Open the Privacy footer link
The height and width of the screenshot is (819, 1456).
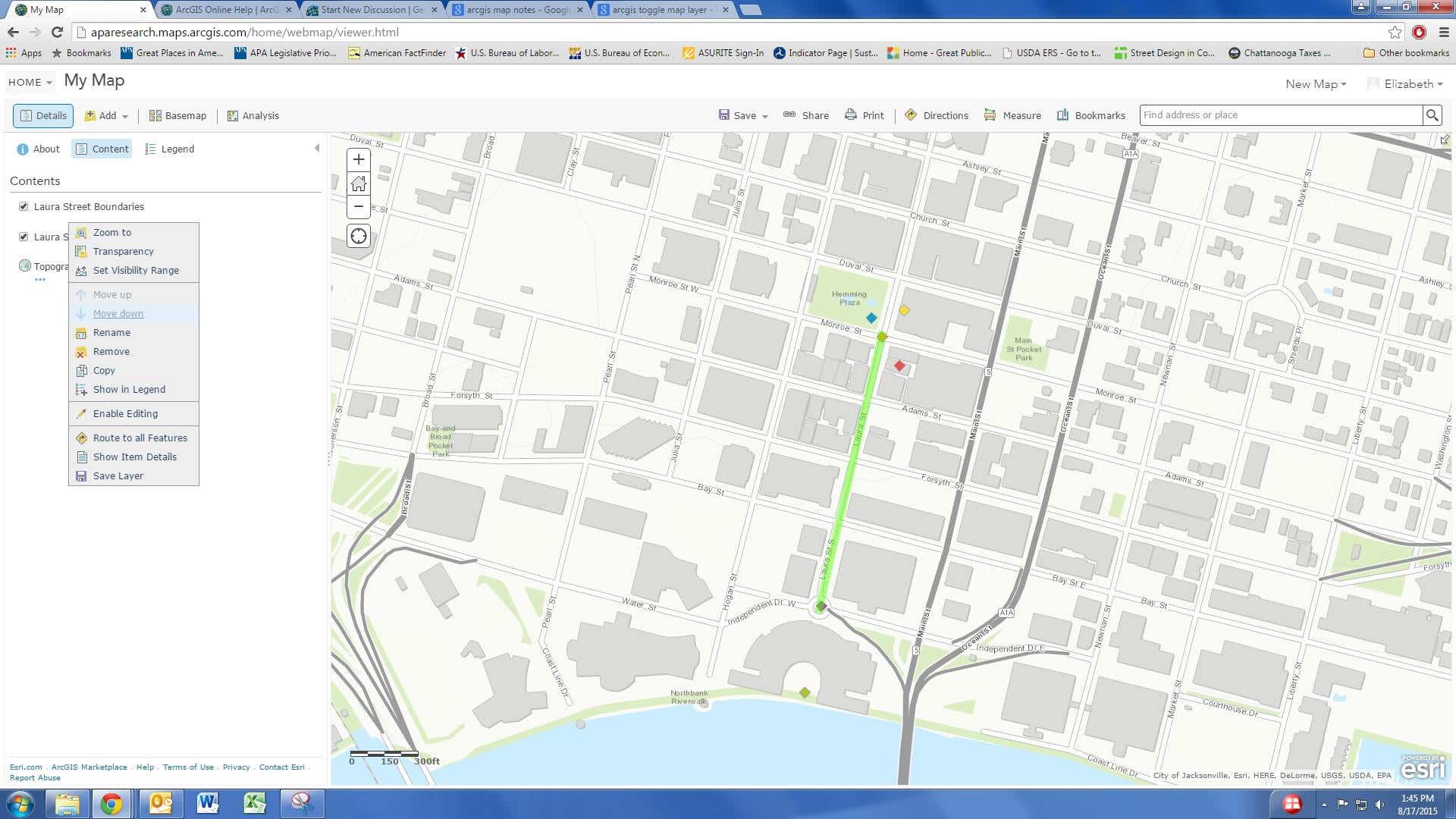(x=236, y=767)
